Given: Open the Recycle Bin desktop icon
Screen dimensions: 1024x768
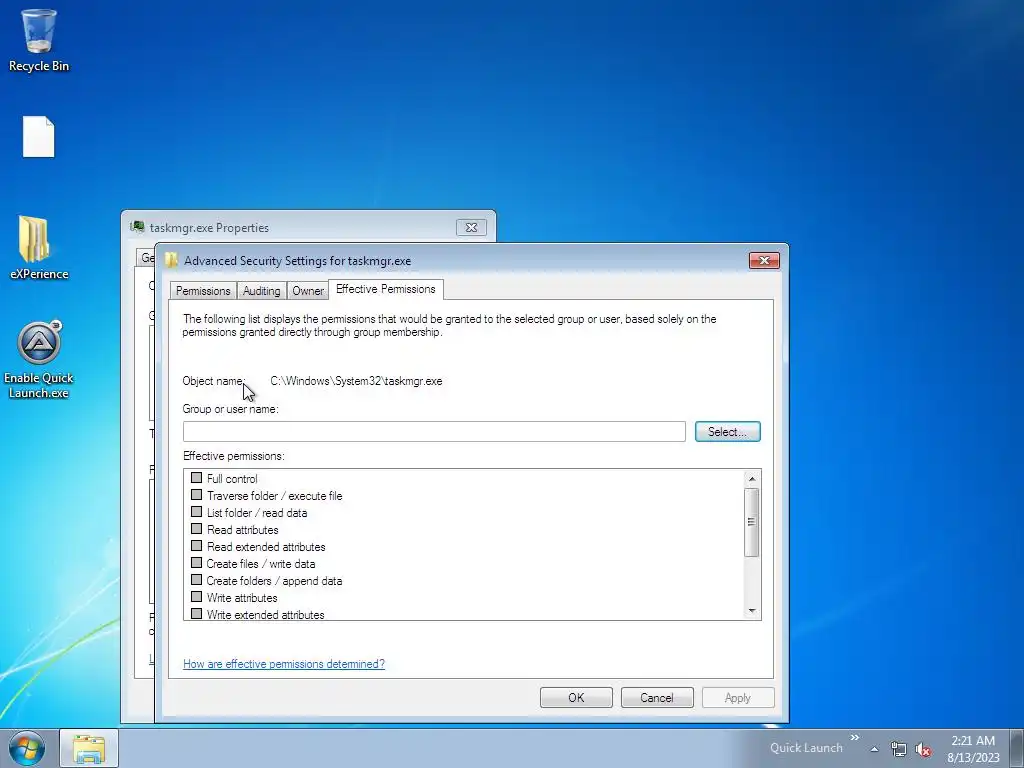Looking at the screenshot, I should click(x=39, y=40).
